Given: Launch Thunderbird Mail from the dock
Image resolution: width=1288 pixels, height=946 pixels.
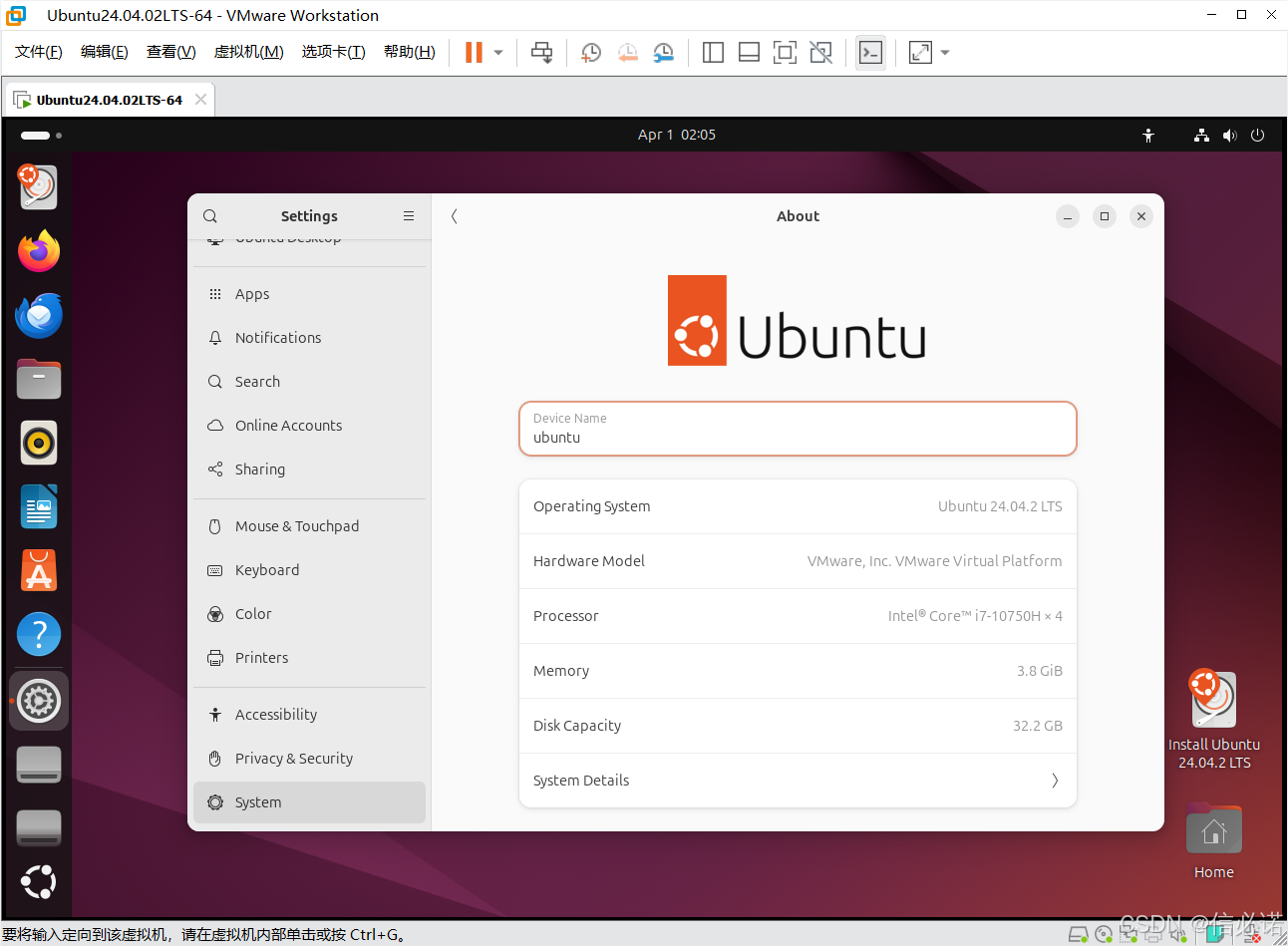Looking at the screenshot, I should pos(39,315).
